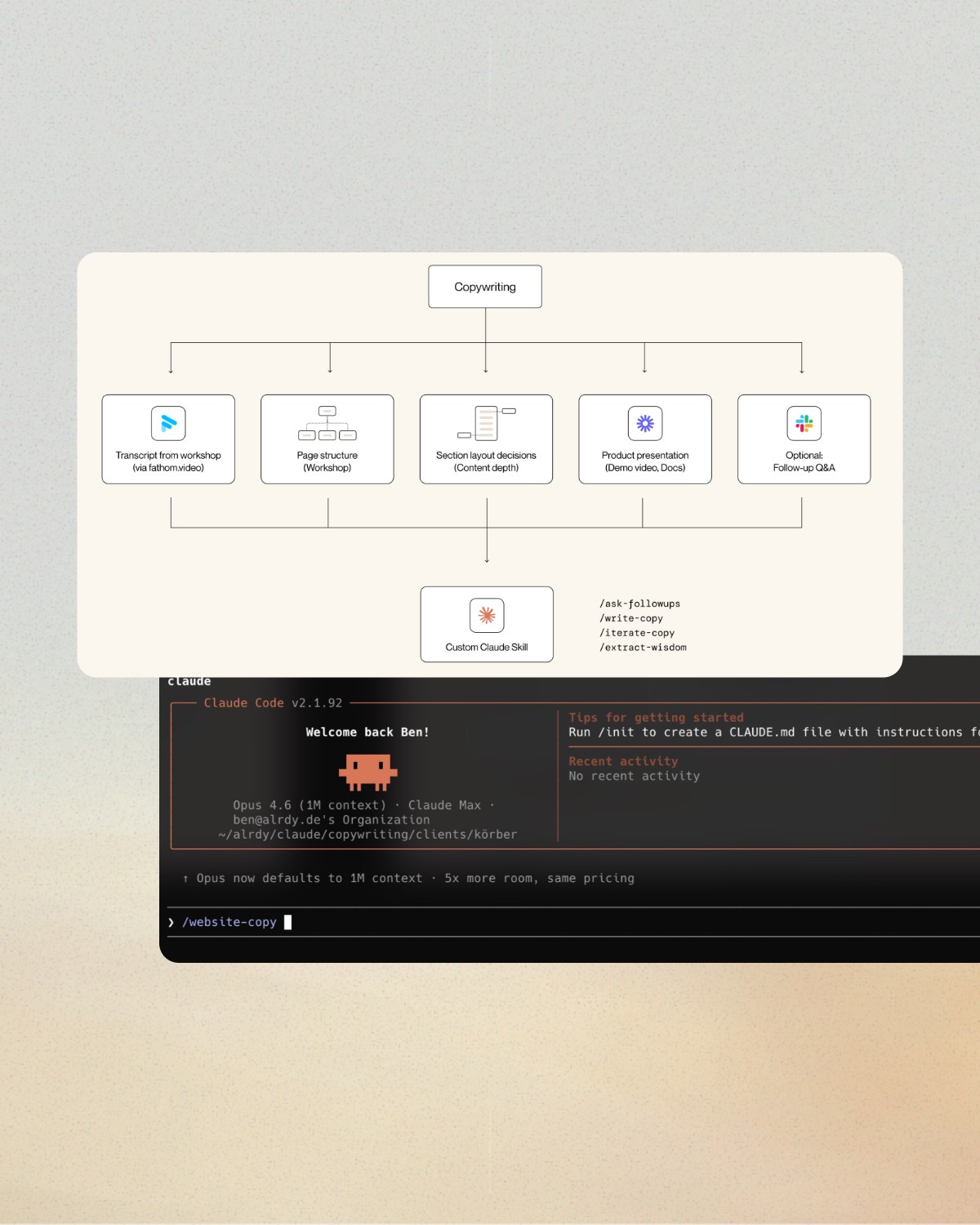This screenshot has height=1225, width=980.
Task: Click the Claude icon in the Custom Claude Skill card
Action: [x=487, y=615]
